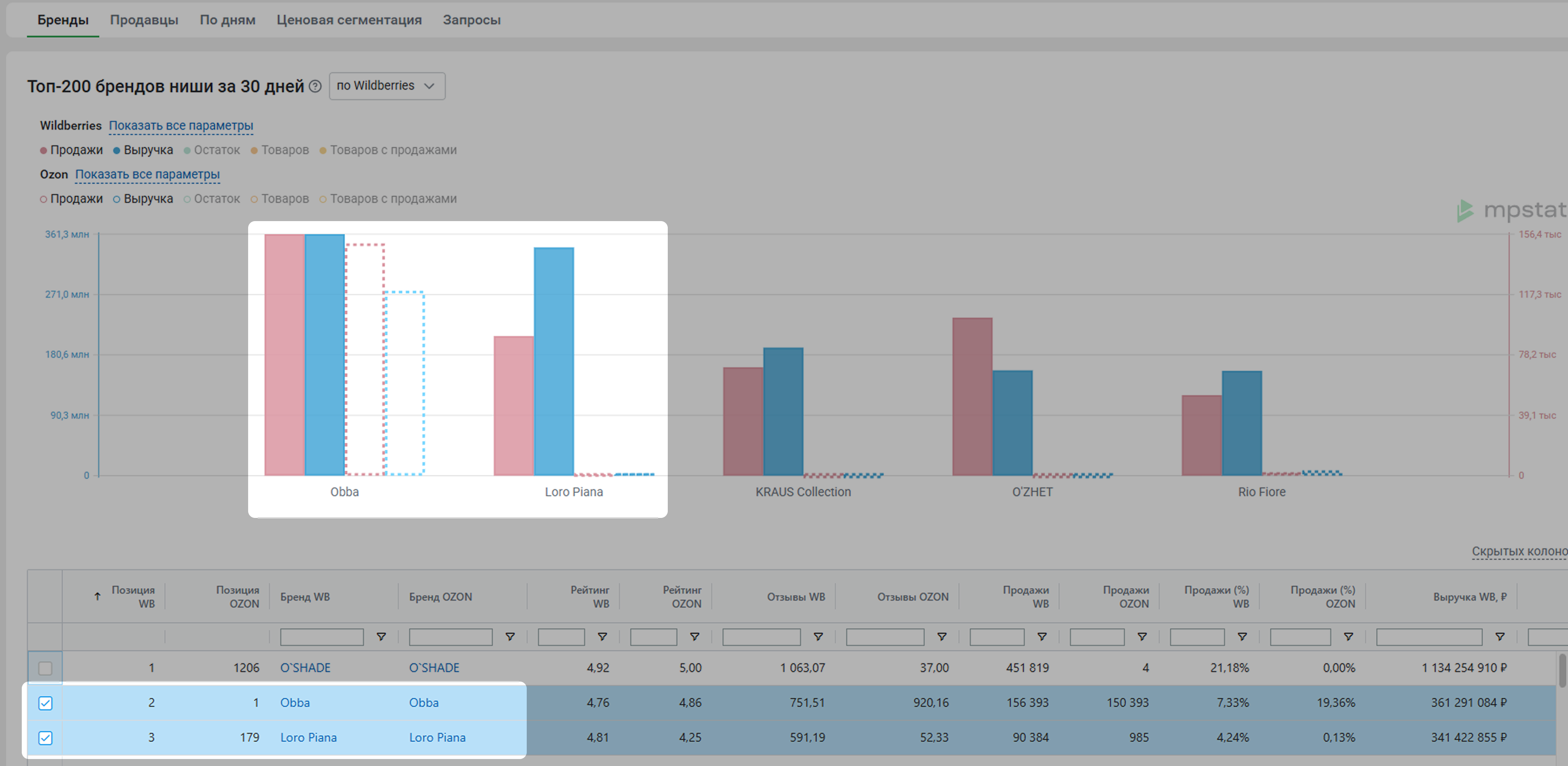1568x766 pixels.
Task: Open filter icon for Продажи OZON column
Action: [1142, 637]
